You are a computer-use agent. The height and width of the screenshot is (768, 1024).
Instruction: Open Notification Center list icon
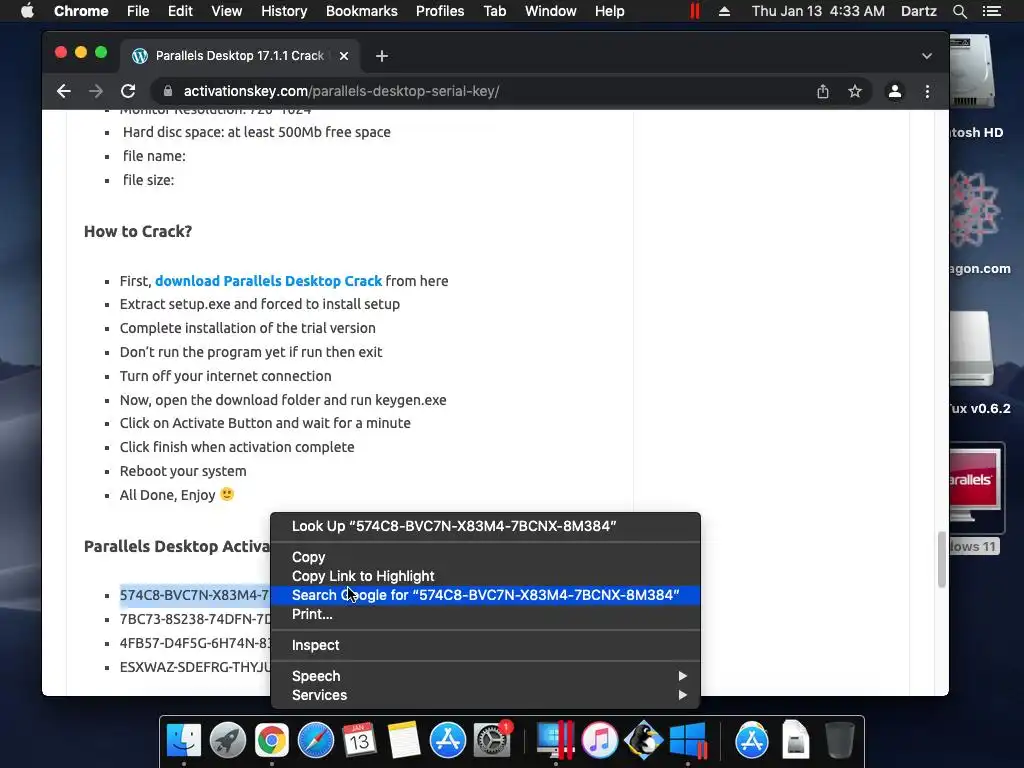pyautogui.click(x=991, y=11)
